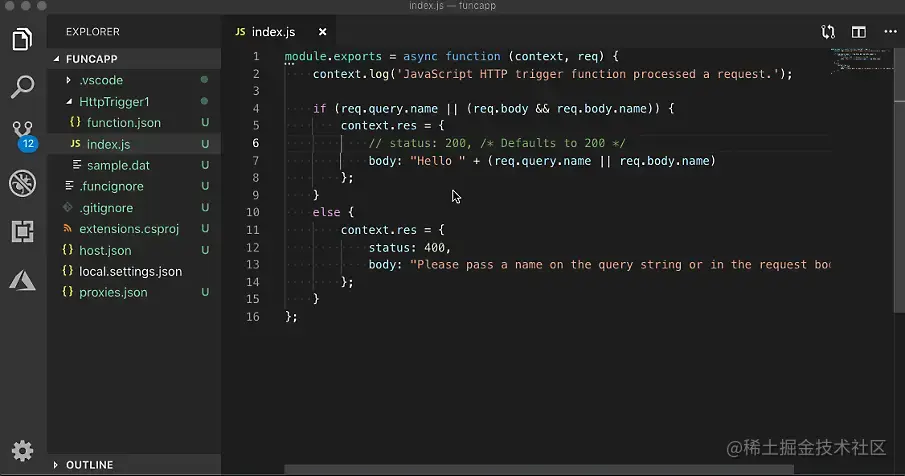Screen dimensions: 905x476
Task: Click the "Hello " string on line 7
Action: (x=437, y=161)
